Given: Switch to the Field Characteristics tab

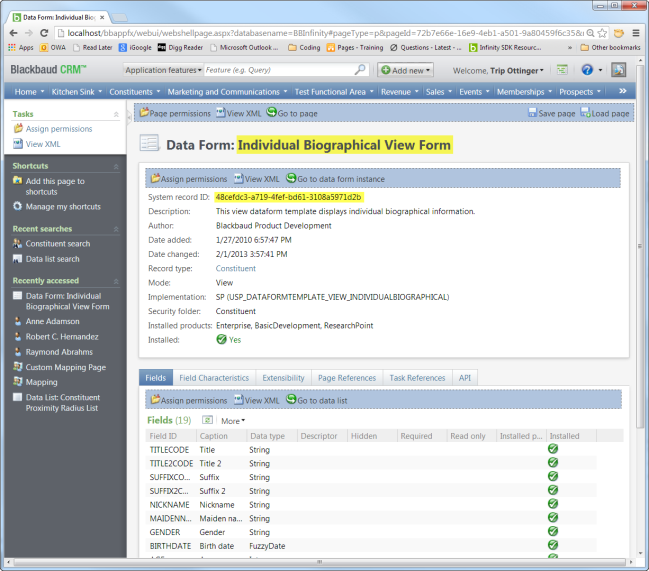Looking at the screenshot, I should [213, 378].
